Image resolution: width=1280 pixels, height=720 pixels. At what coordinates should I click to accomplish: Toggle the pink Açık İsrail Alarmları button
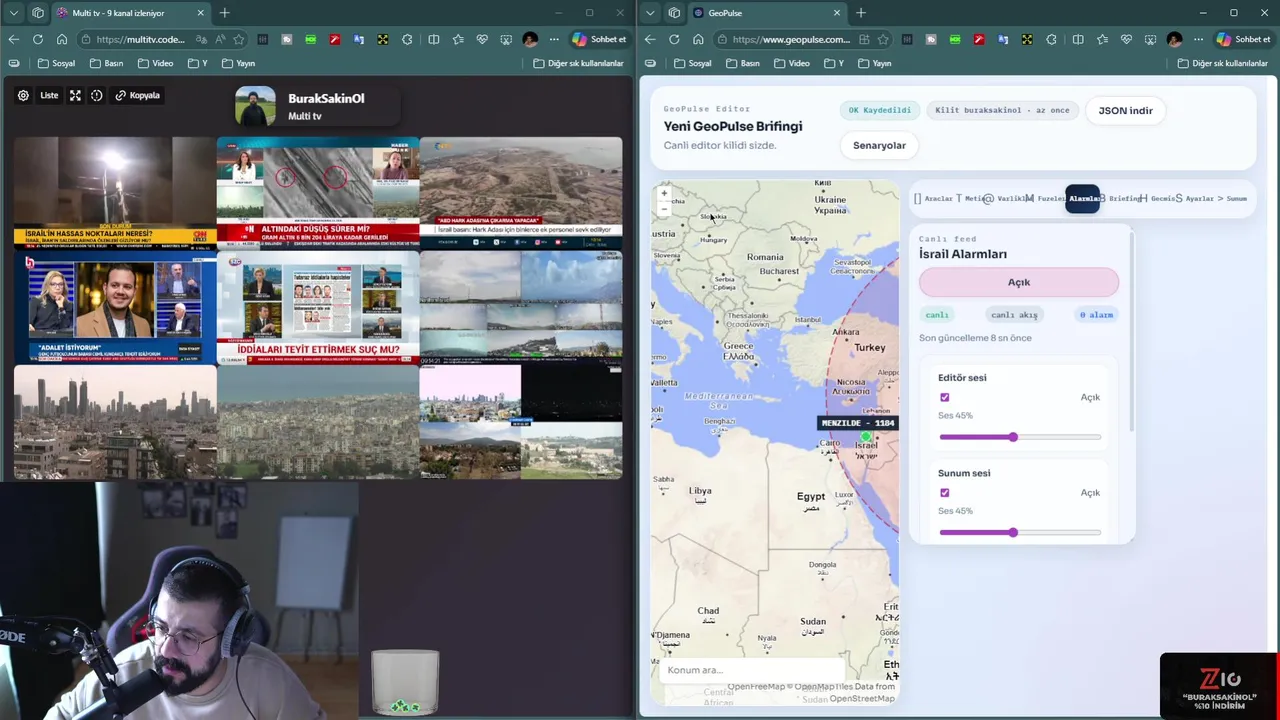coord(1019,282)
